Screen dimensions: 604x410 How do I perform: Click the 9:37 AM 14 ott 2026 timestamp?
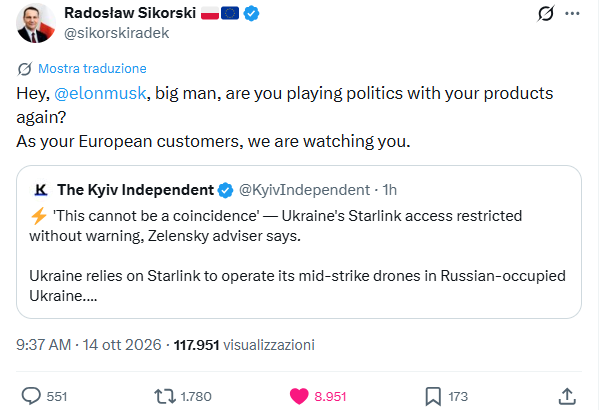(x=89, y=344)
